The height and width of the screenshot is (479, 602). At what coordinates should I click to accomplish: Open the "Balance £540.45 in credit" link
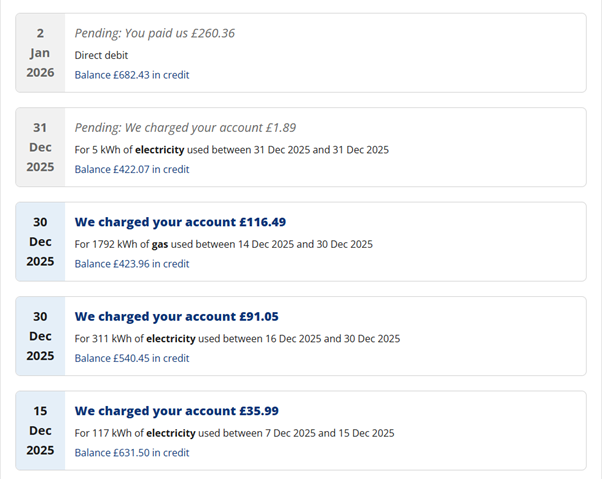point(132,358)
